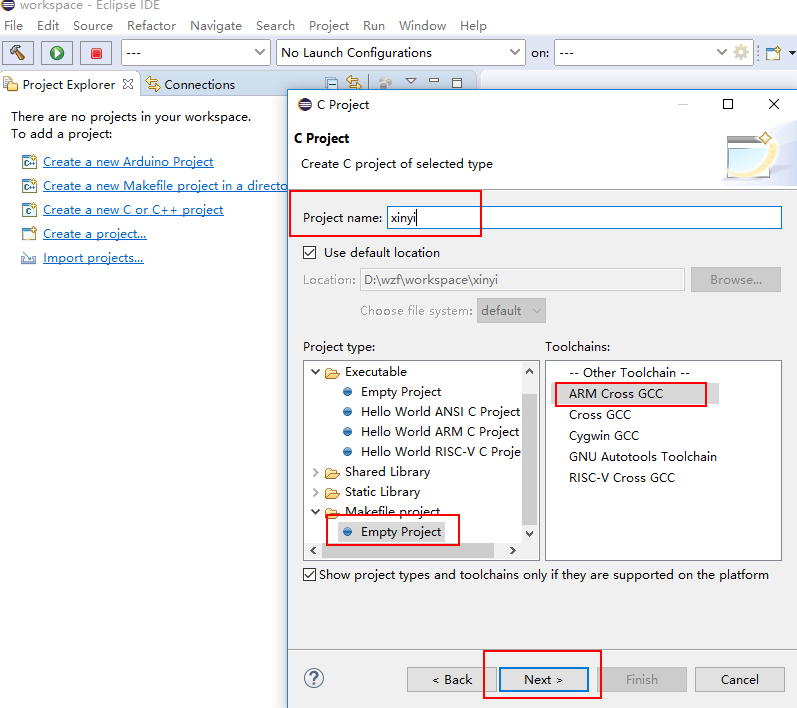Image resolution: width=797 pixels, height=708 pixels.
Task: Open launch target settings gear icon
Action: 741,52
